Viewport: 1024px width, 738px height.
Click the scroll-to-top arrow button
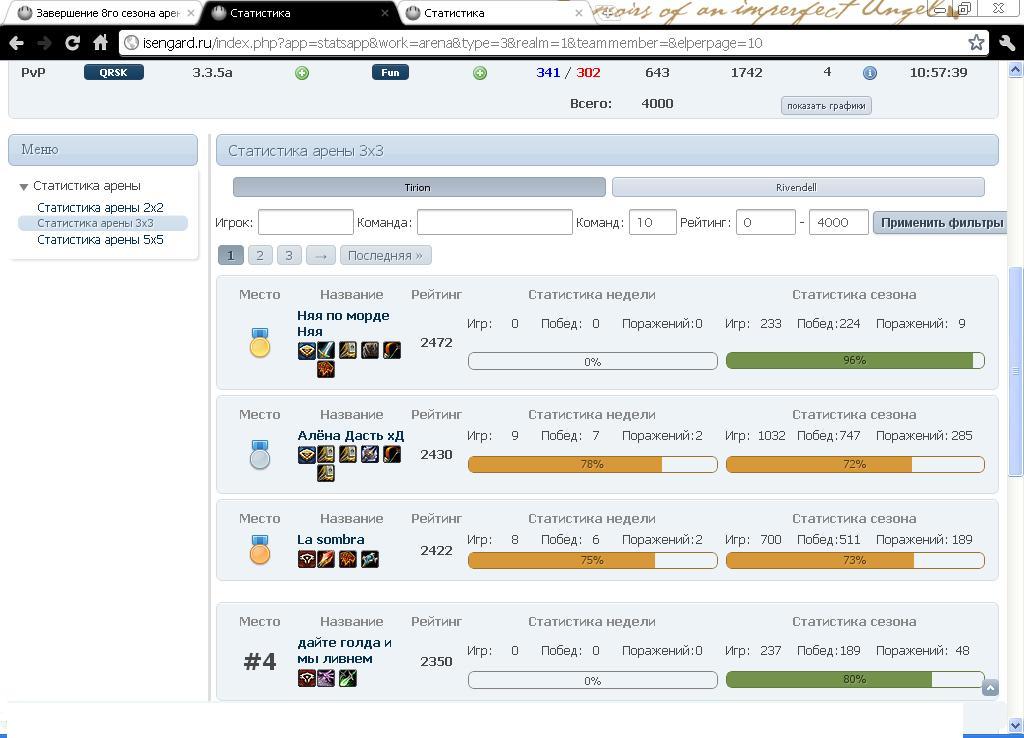[x=990, y=688]
